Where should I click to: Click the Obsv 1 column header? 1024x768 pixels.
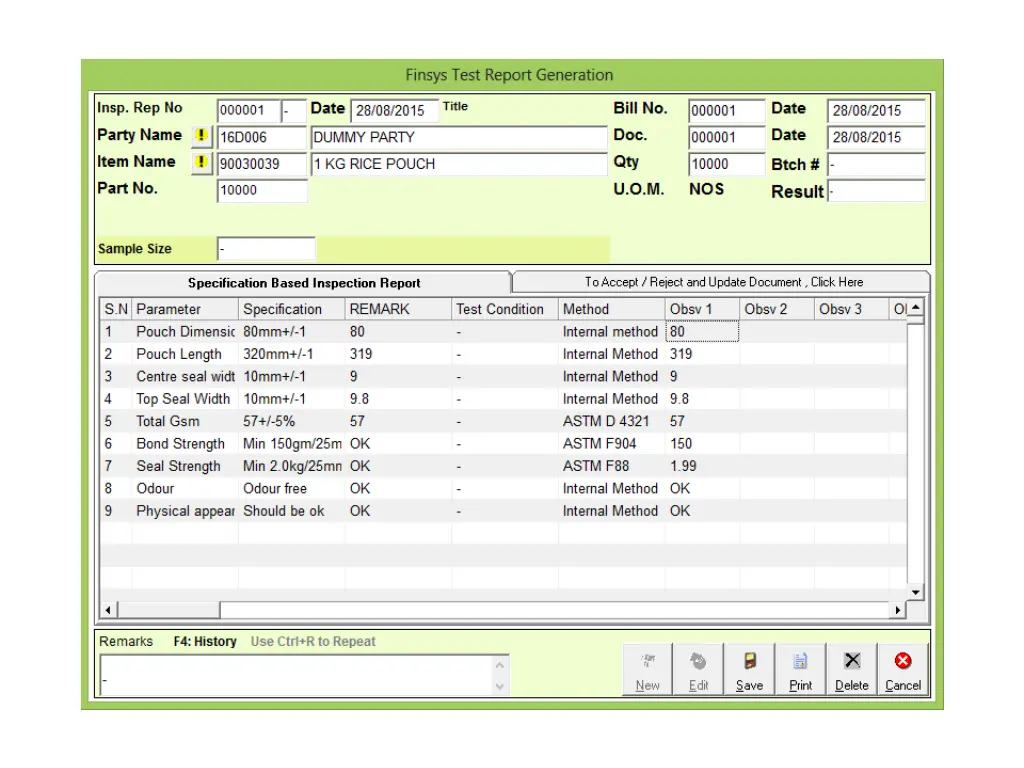[x=703, y=309]
